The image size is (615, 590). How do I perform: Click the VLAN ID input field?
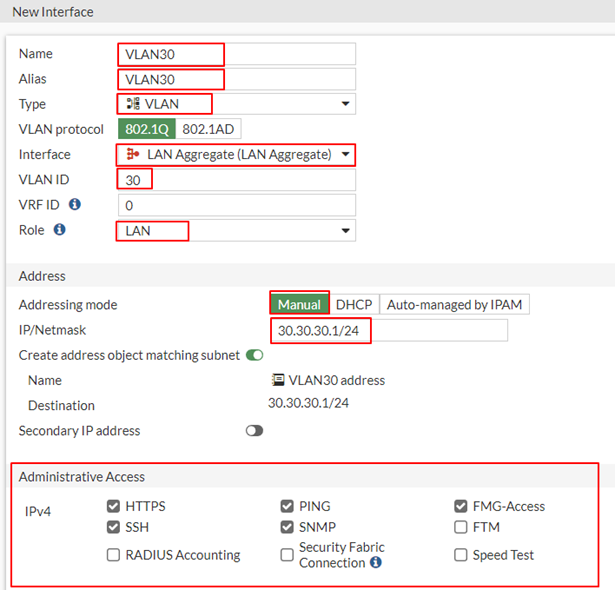pyautogui.click(x=237, y=180)
